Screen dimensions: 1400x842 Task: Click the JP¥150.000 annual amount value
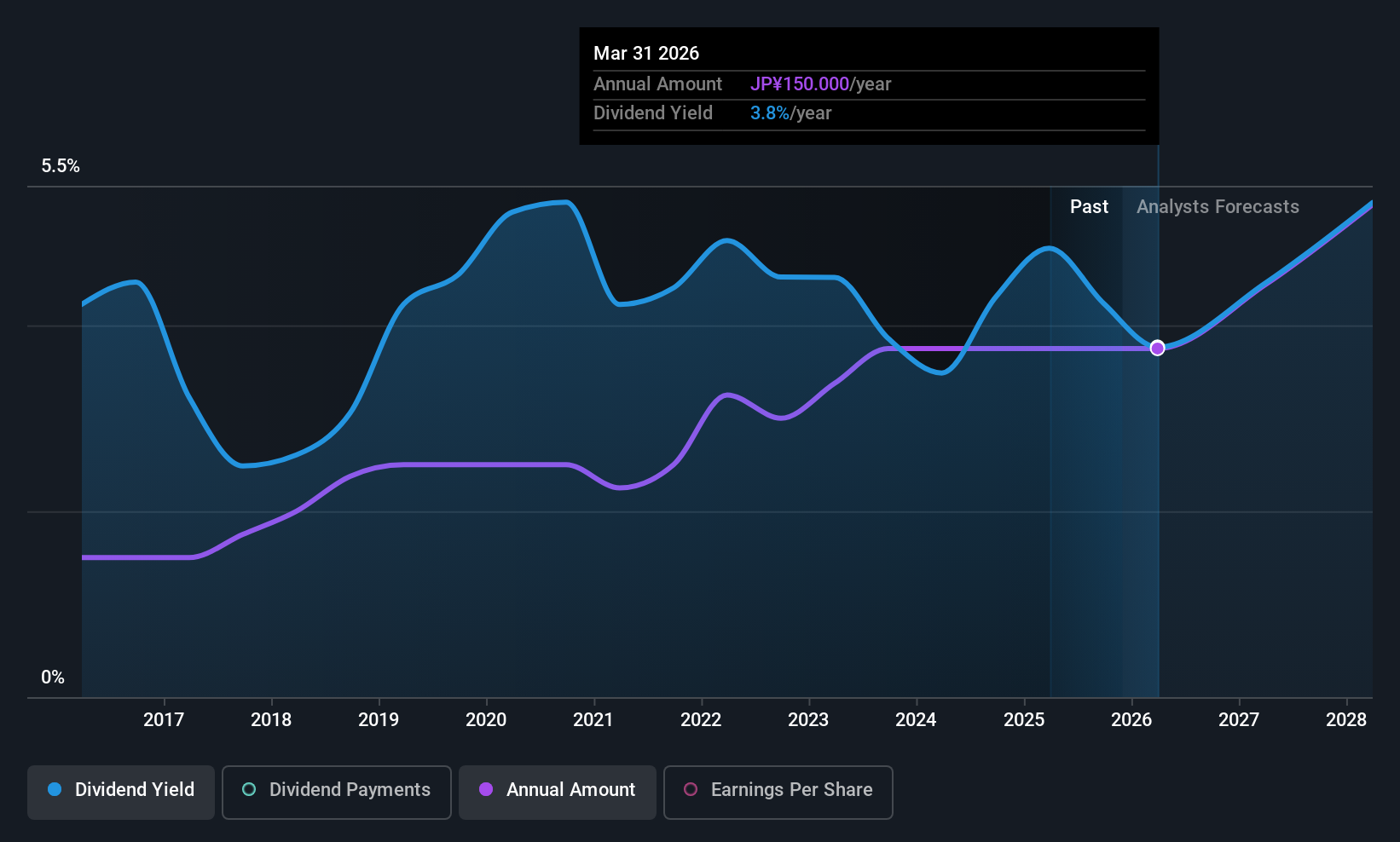[799, 84]
